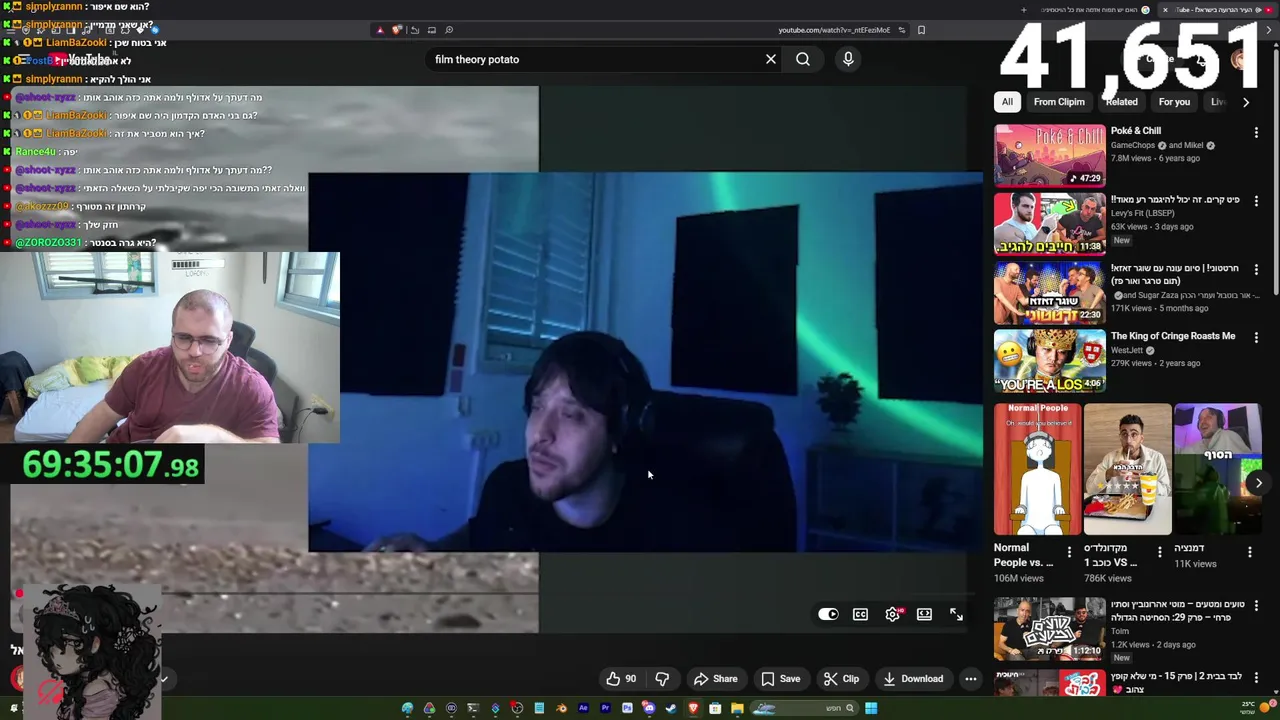
Task: Open The King of Cringe Roasts Me
Action: coord(1173,336)
